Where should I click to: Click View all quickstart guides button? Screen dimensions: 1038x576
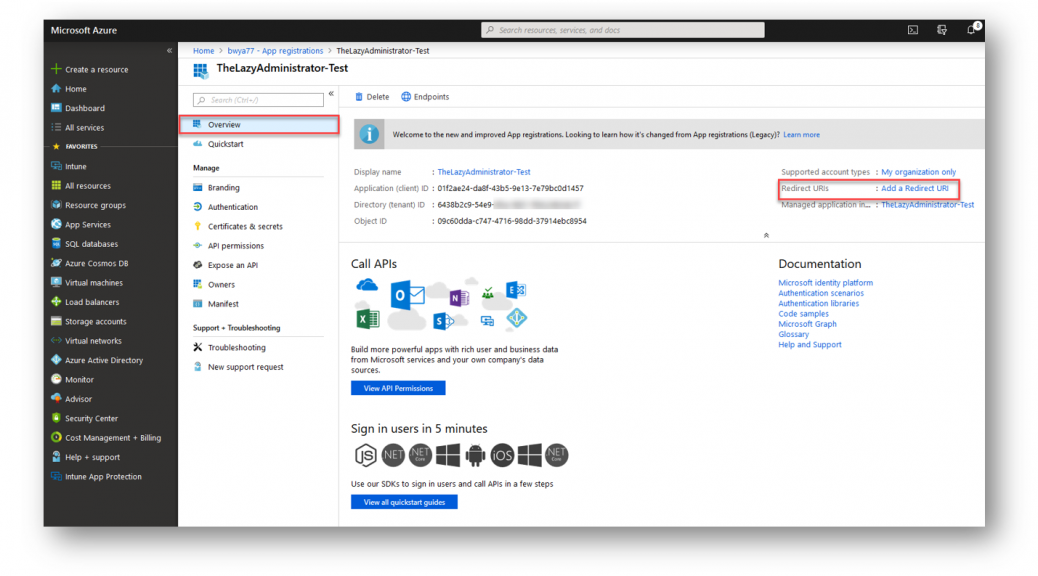point(404,502)
